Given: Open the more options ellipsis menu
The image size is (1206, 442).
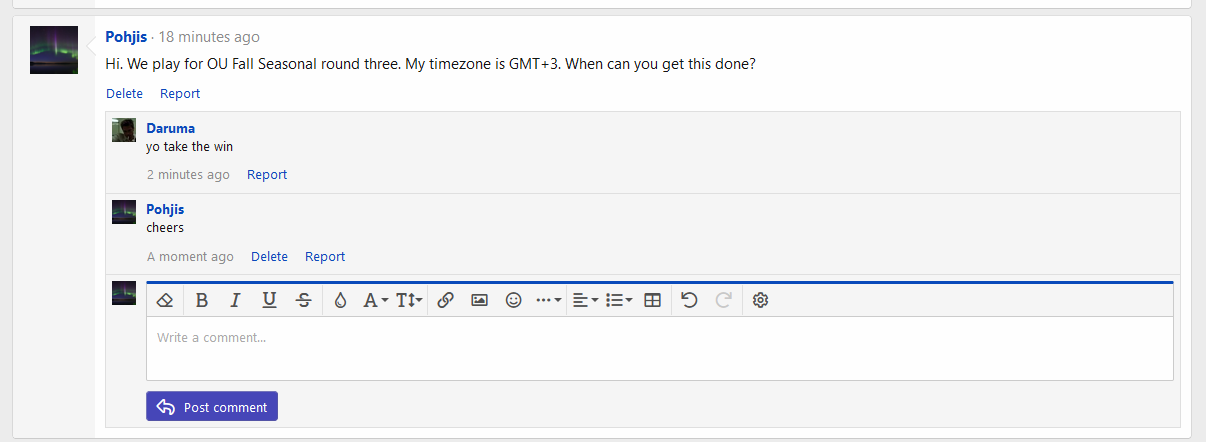Looking at the screenshot, I should point(548,300).
